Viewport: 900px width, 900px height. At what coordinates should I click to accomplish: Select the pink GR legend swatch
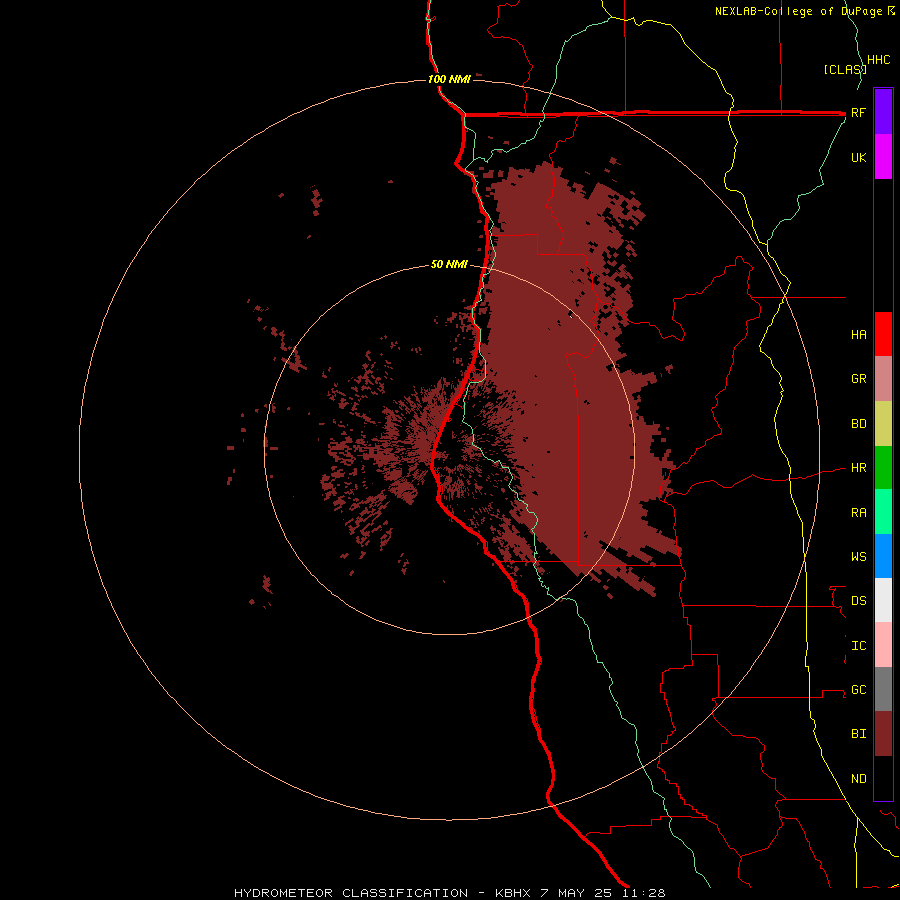point(883,379)
